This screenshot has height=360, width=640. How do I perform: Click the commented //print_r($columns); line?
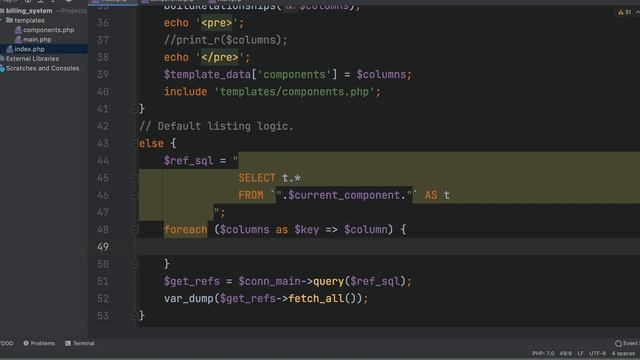(x=226, y=40)
